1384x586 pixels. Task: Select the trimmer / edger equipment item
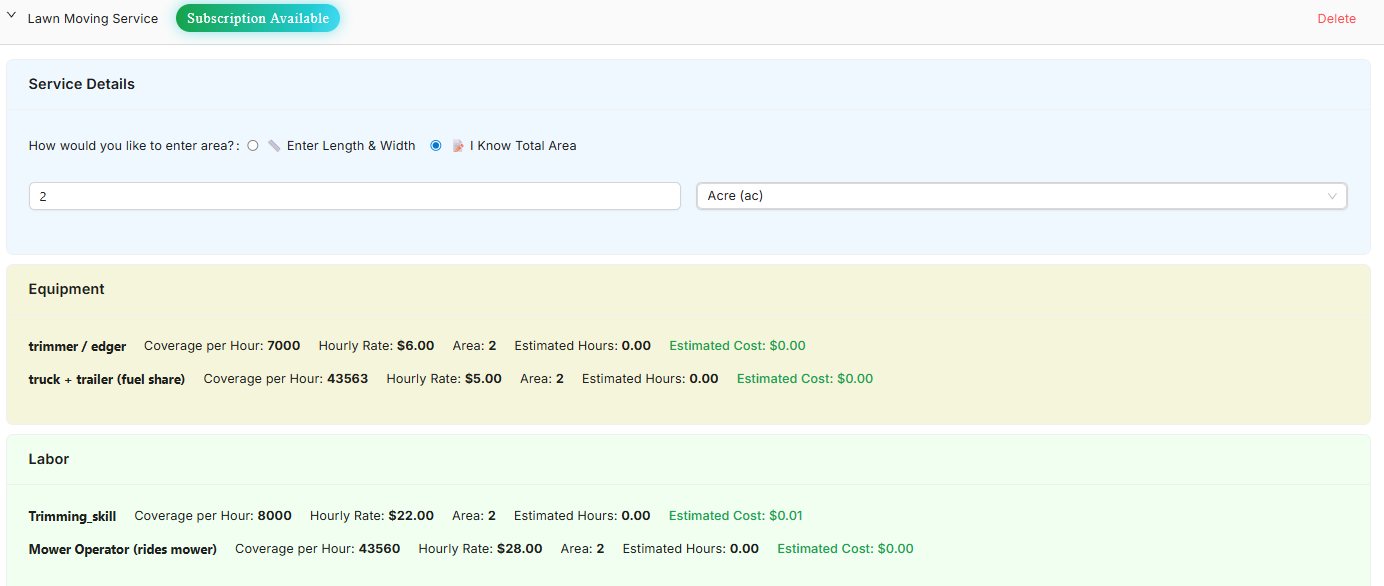click(x=78, y=347)
